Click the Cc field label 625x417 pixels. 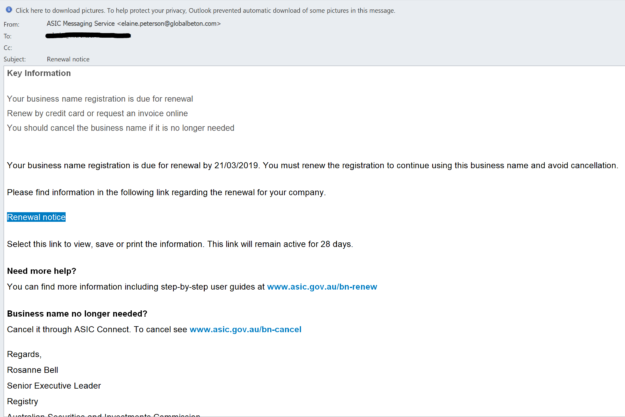(8, 47)
